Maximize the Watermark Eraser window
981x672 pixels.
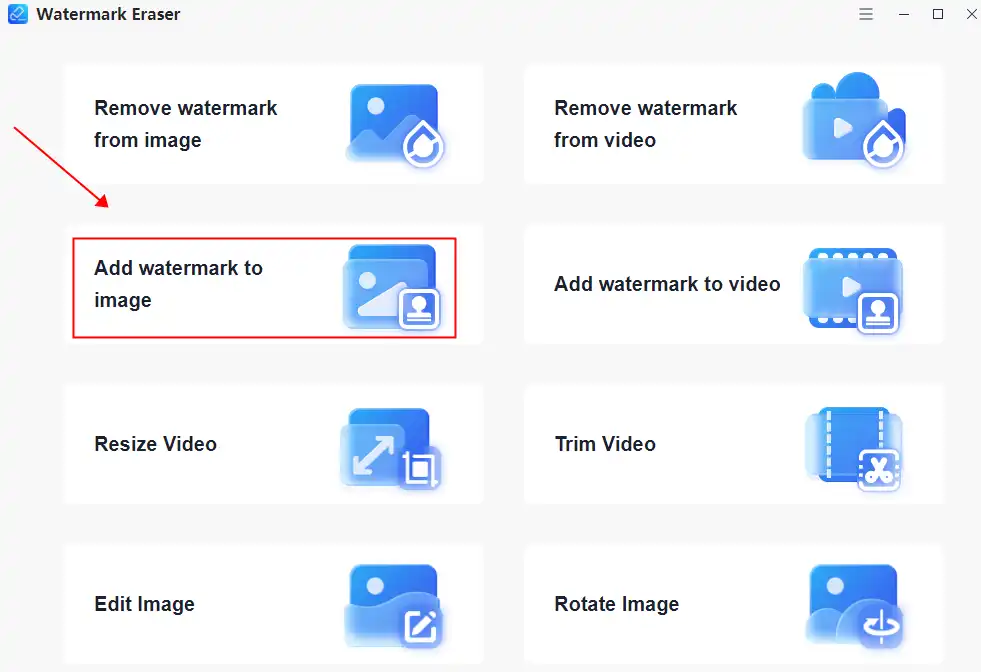pyautogui.click(x=938, y=14)
